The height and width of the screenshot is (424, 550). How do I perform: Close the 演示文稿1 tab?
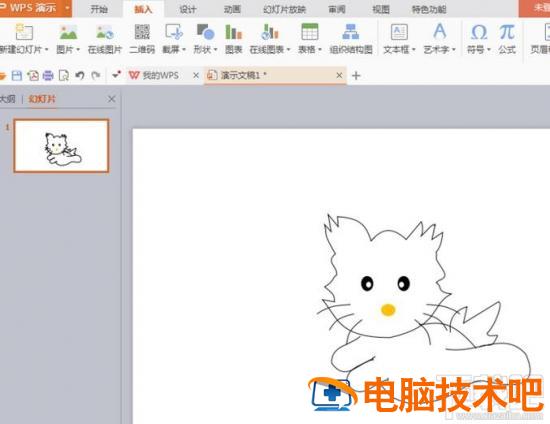click(339, 75)
